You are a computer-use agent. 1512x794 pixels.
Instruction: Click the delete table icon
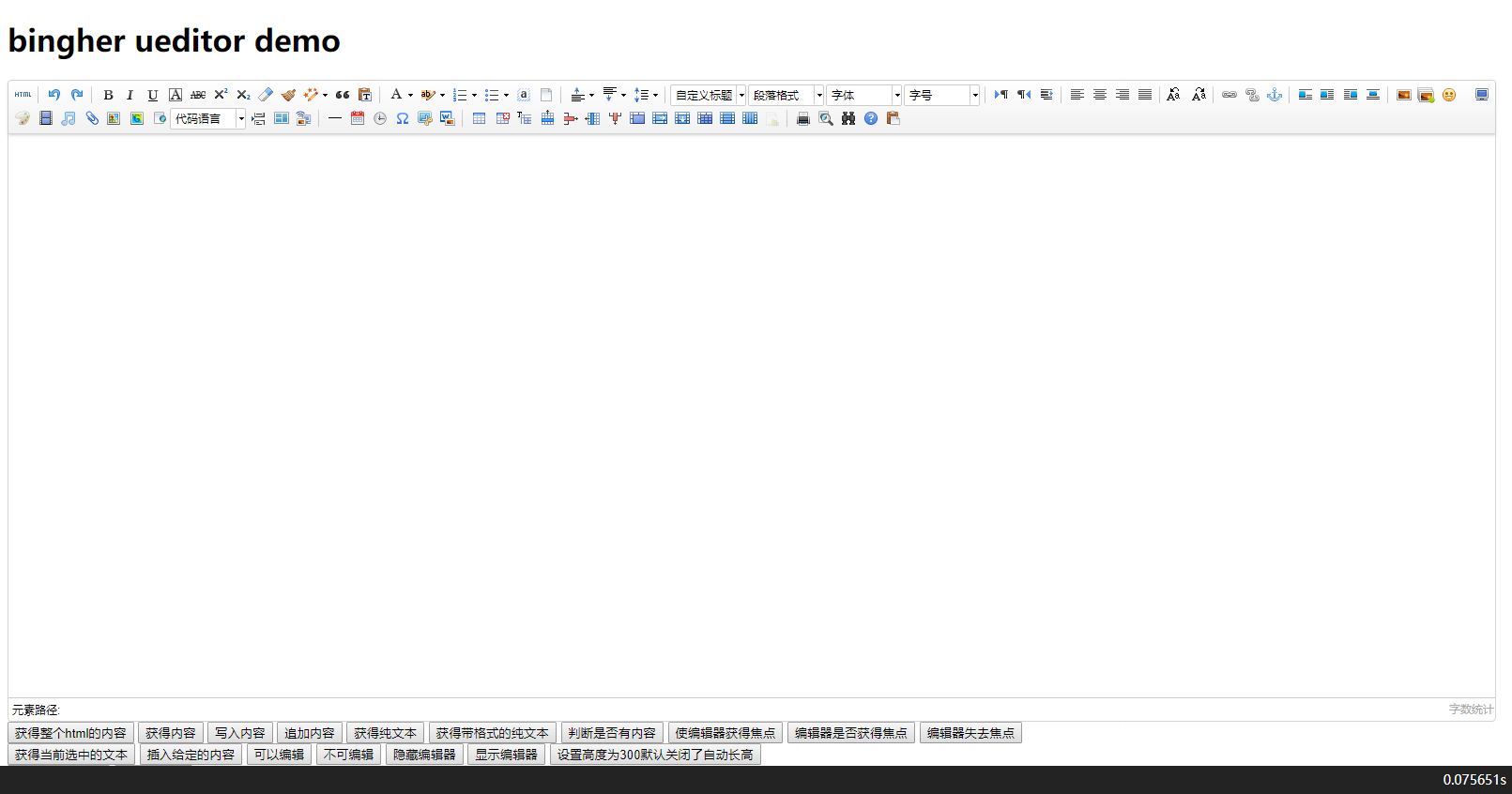(x=502, y=118)
